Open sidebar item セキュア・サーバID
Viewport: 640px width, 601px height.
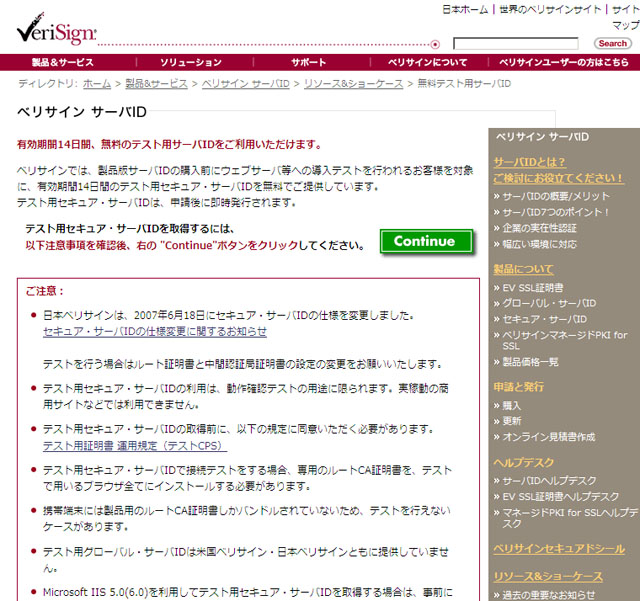pos(544,319)
